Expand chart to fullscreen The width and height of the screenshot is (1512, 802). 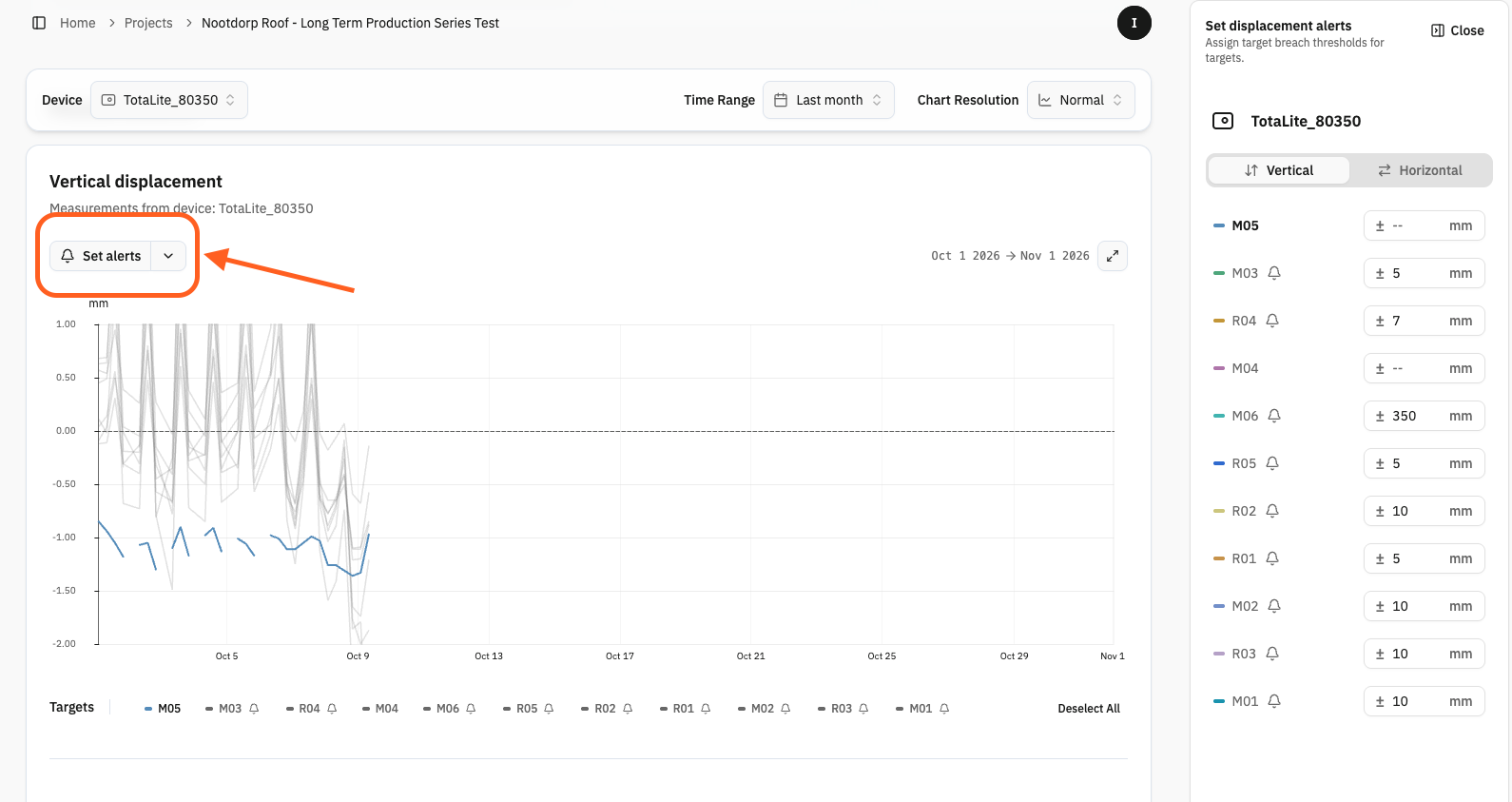(x=1113, y=256)
